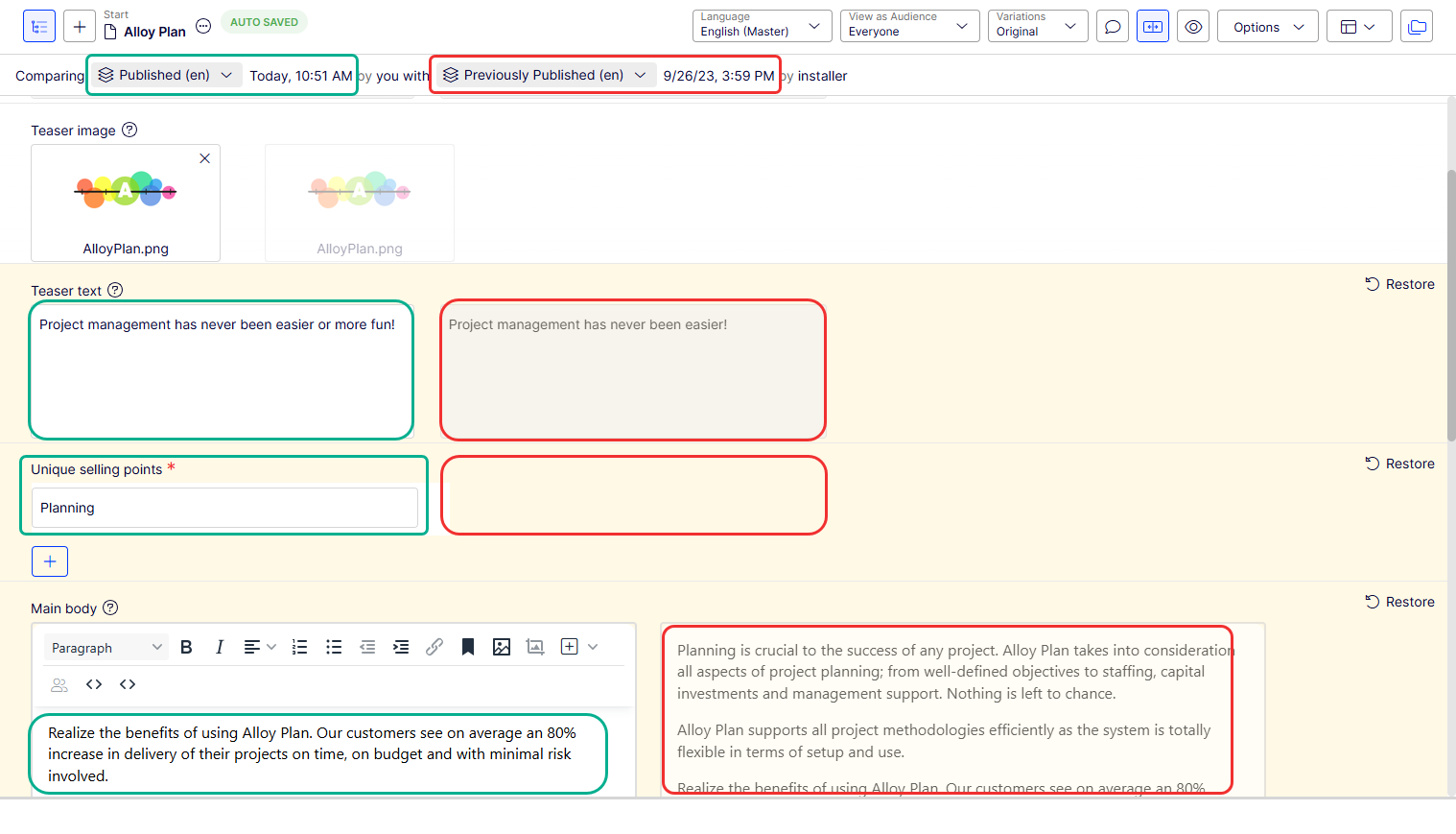
Task: Toggle the compare versions icon
Action: click(x=1153, y=27)
